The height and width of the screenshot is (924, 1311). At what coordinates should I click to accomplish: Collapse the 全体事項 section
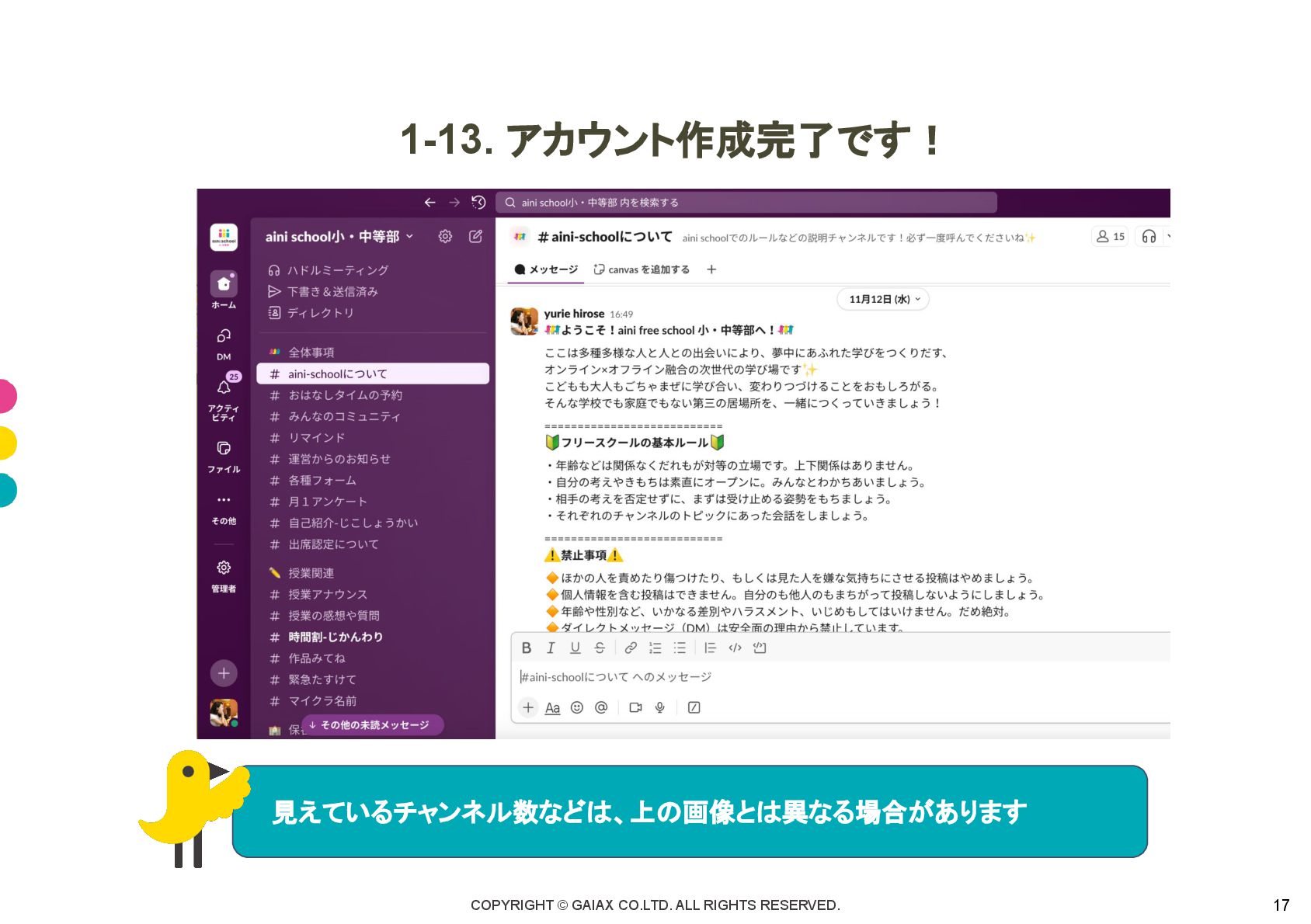click(x=311, y=353)
